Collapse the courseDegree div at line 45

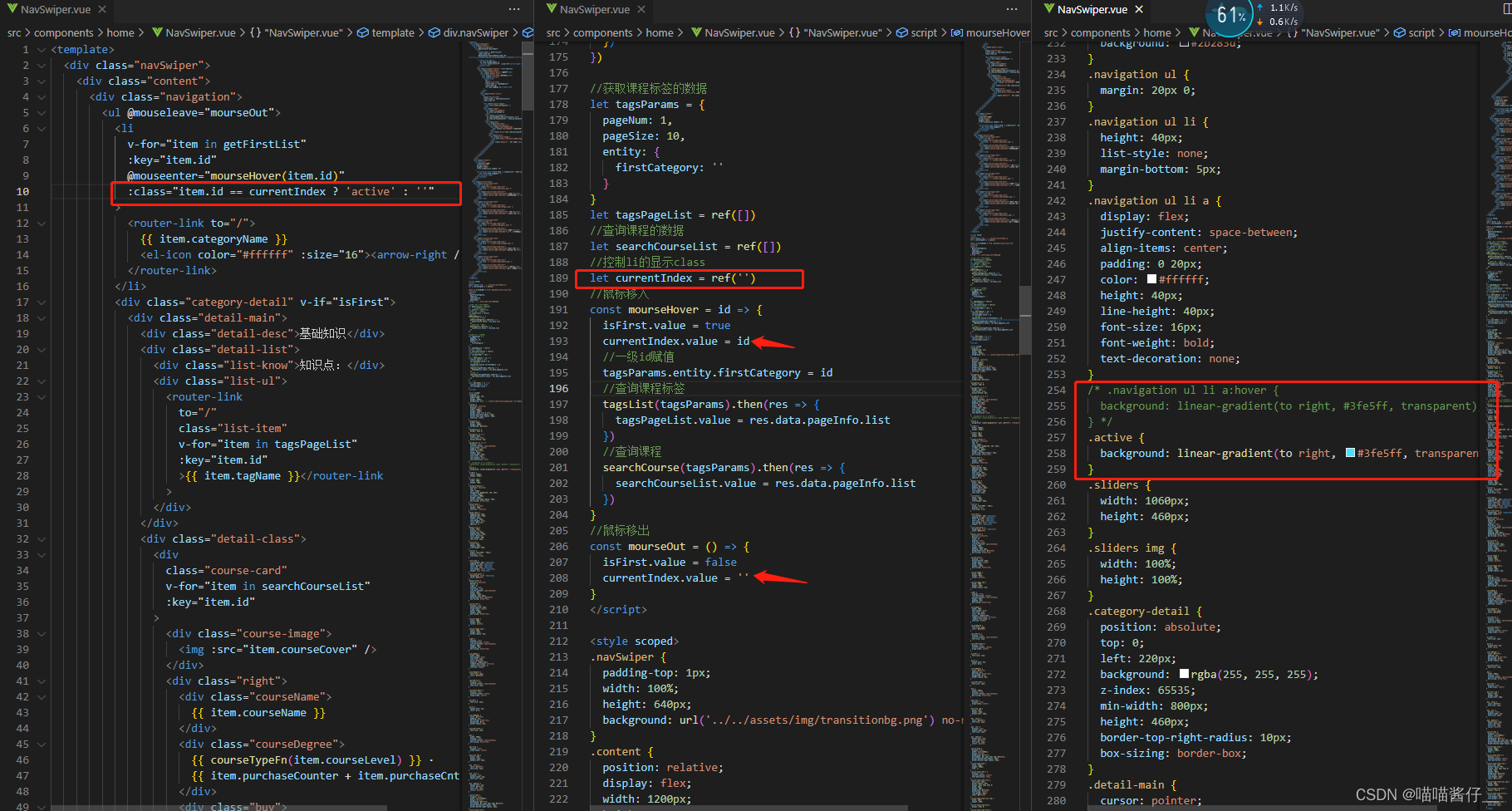pyautogui.click(x=42, y=745)
